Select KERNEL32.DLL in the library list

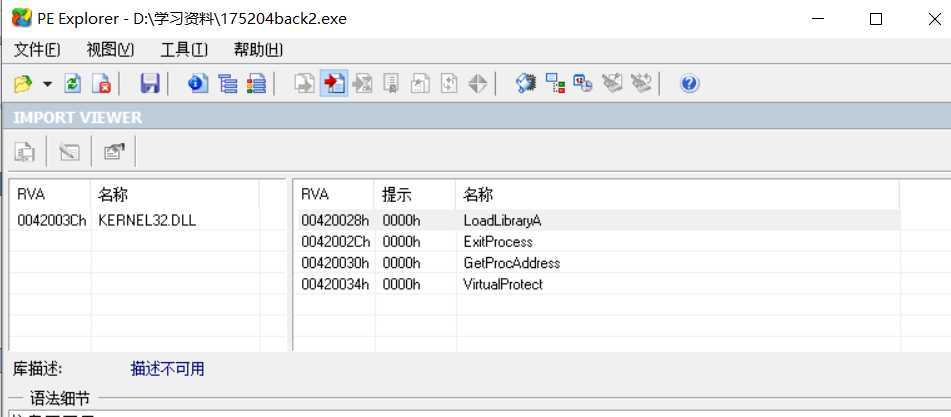(x=147, y=221)
